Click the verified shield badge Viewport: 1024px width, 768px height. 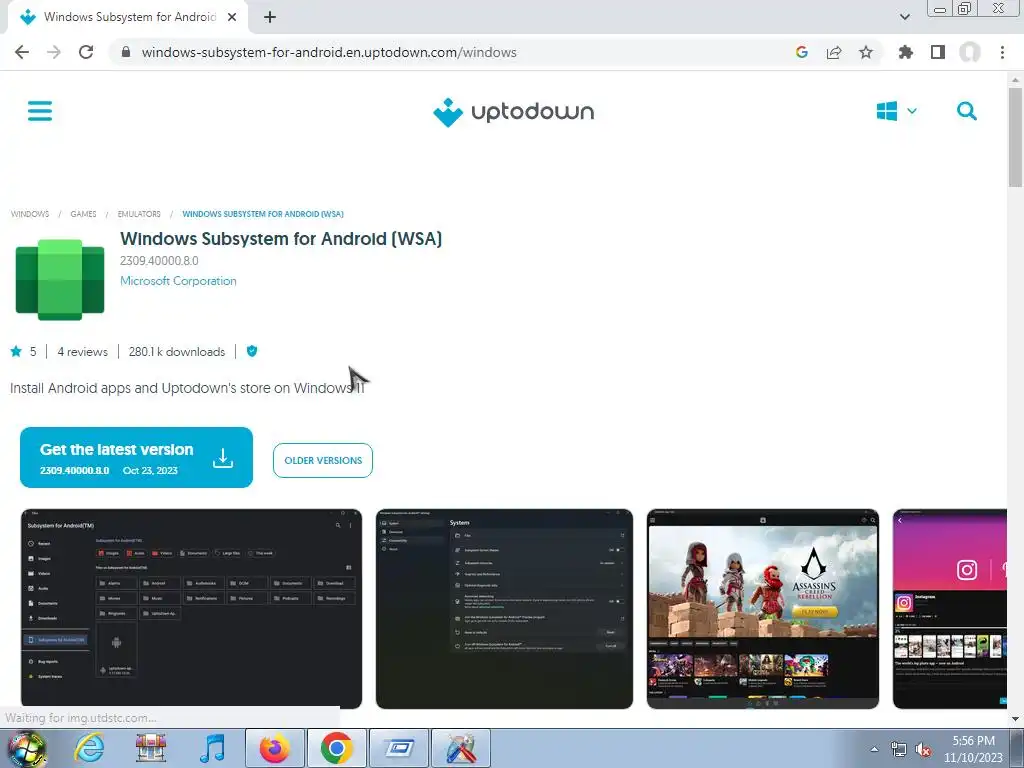tap(252, 351)
